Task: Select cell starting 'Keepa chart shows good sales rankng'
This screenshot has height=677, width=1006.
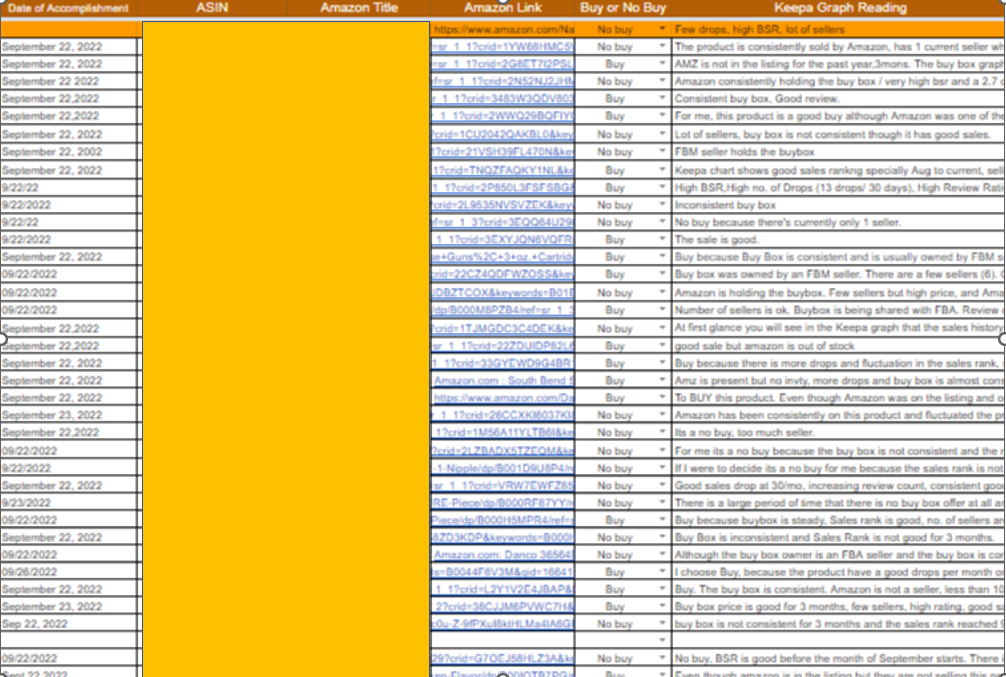Action: point(839,171)
